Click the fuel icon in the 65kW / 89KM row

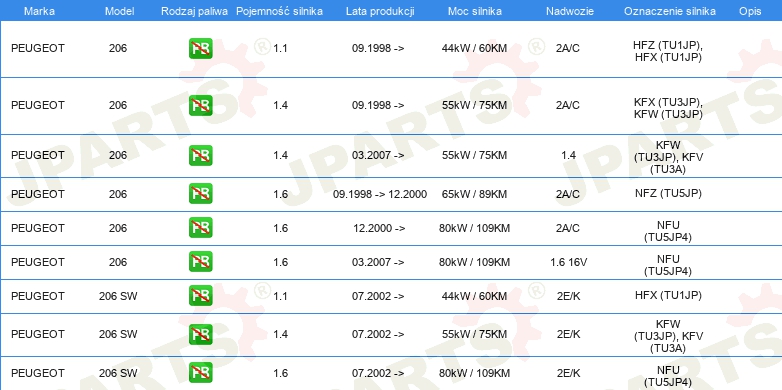pyautogui.click(x=200, y=194)
